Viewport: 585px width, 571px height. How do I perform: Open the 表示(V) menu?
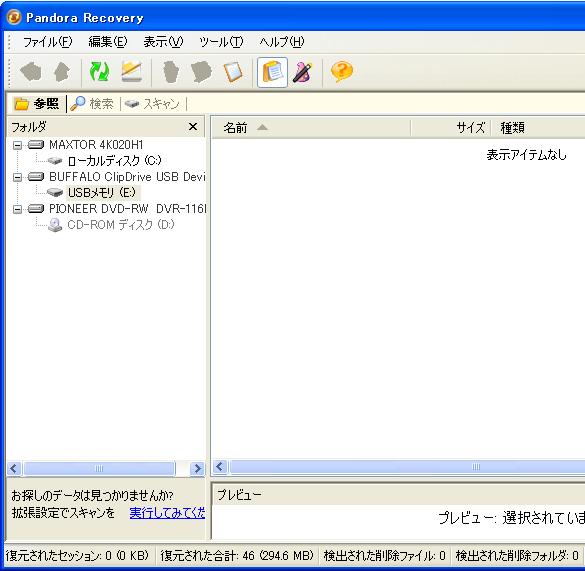coord(163,42)
